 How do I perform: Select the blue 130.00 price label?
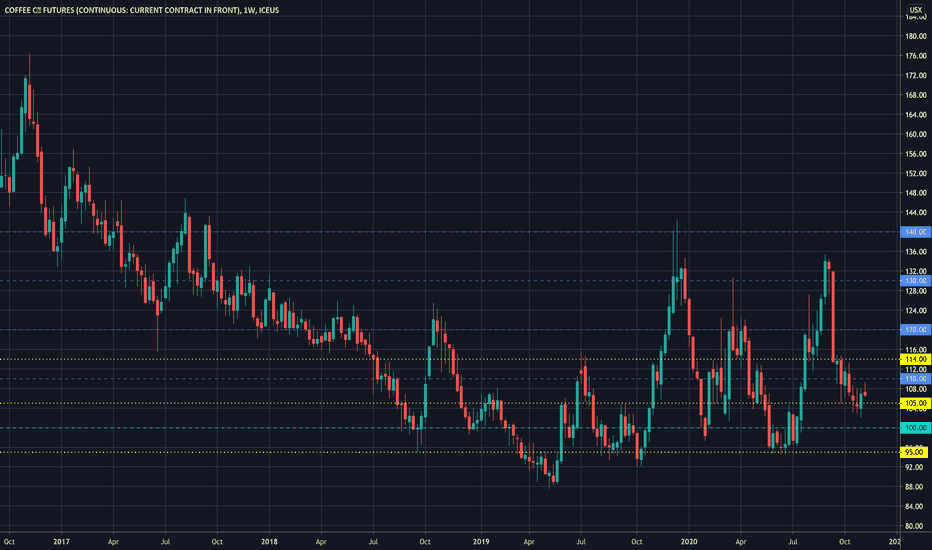click(915, 281)
